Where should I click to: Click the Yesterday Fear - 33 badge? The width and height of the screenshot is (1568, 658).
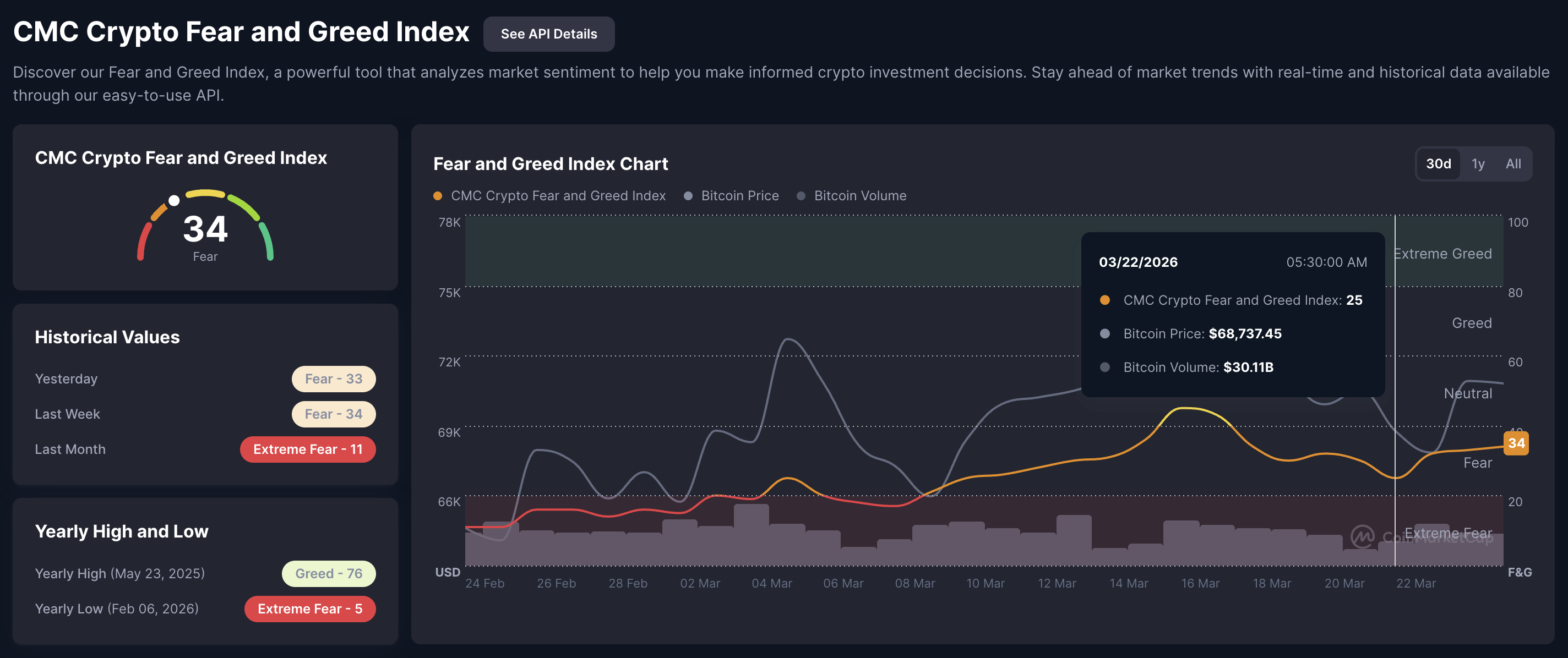(333, 379)
